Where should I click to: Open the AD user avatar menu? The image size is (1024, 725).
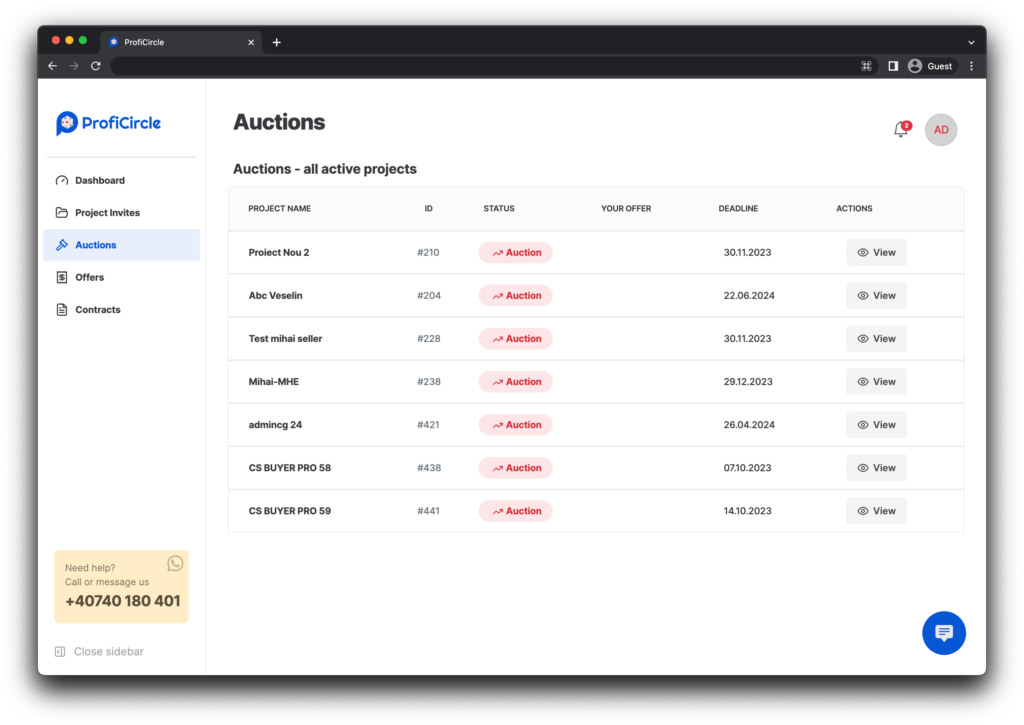941,130
